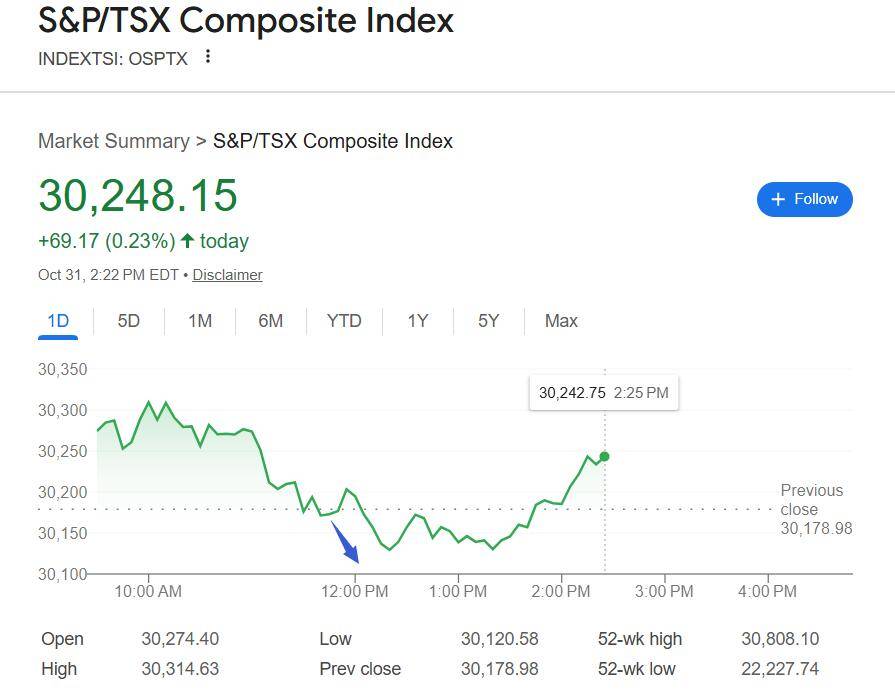Switch to the 5Y chart range
Screen dimensions: 895x693
click(488, 321)
